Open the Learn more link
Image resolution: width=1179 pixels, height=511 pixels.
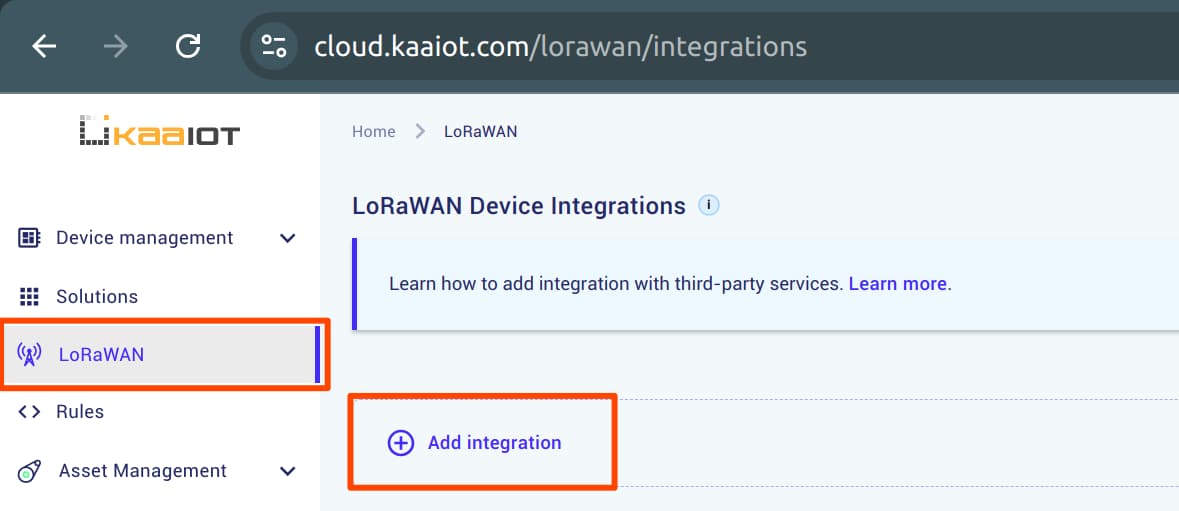pyautogui.click(x=898, y=284)
